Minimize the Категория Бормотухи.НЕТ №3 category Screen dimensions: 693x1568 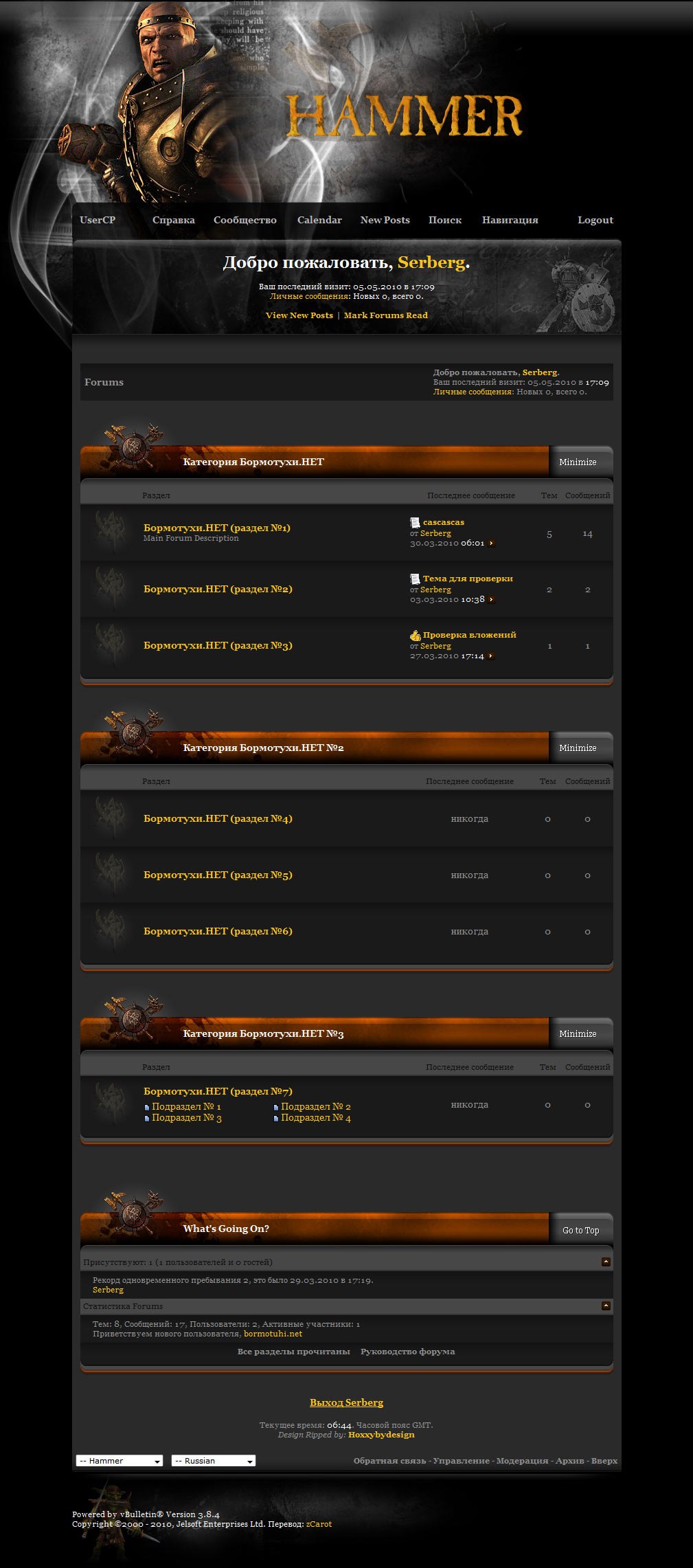[x=578, y=1034]
